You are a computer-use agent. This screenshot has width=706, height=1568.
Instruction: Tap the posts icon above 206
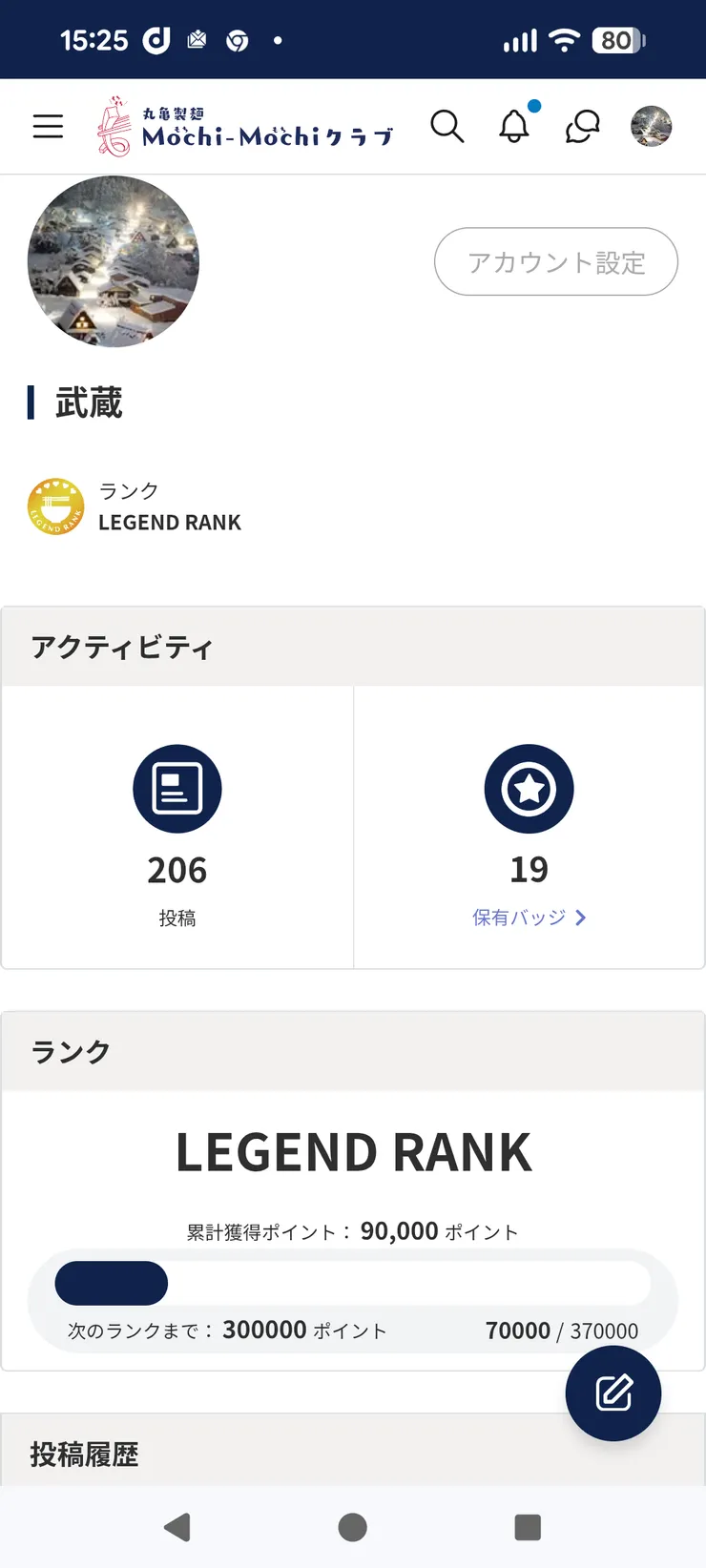tap(176, 789)
